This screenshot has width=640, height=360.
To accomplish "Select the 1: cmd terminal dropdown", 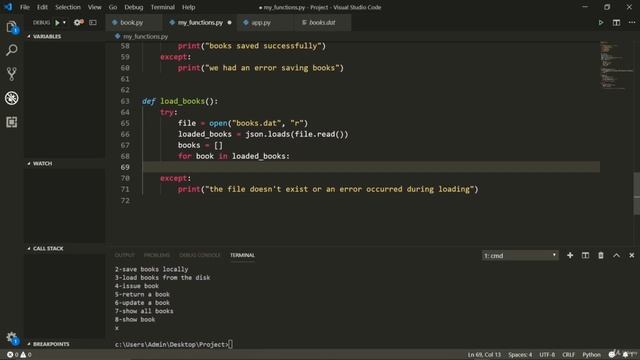I will [x=520, y=256].
